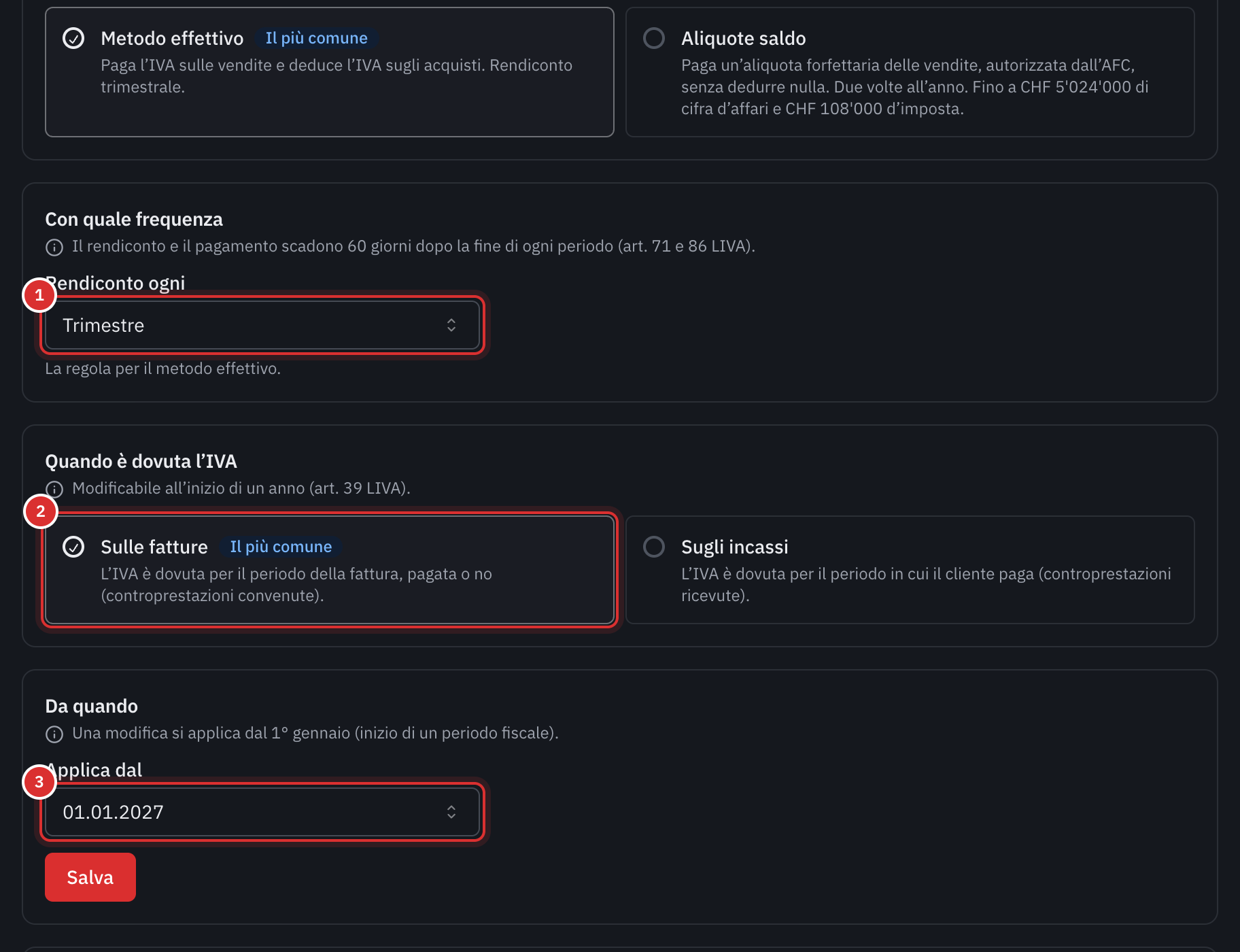Screen dimensions: 1240x952
Task: Click the Il più comune badge on Metodo effettivo
Action: [x=316, y=38]
